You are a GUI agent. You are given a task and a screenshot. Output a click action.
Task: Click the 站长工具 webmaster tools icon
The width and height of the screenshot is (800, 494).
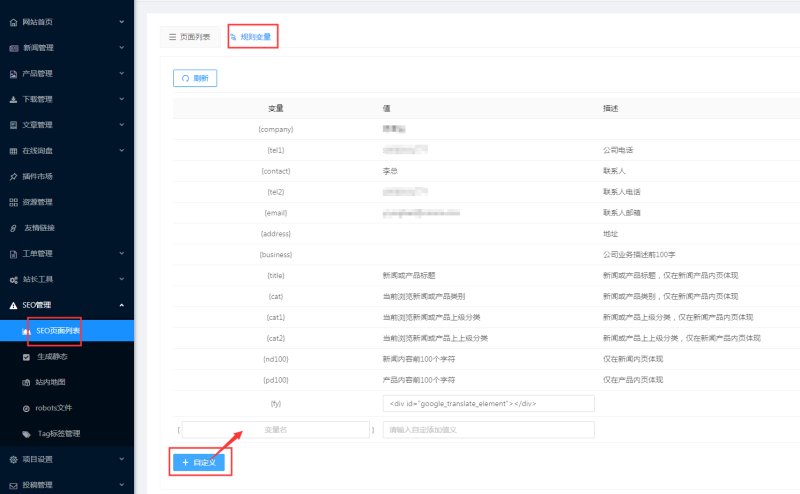click(13, 279)
